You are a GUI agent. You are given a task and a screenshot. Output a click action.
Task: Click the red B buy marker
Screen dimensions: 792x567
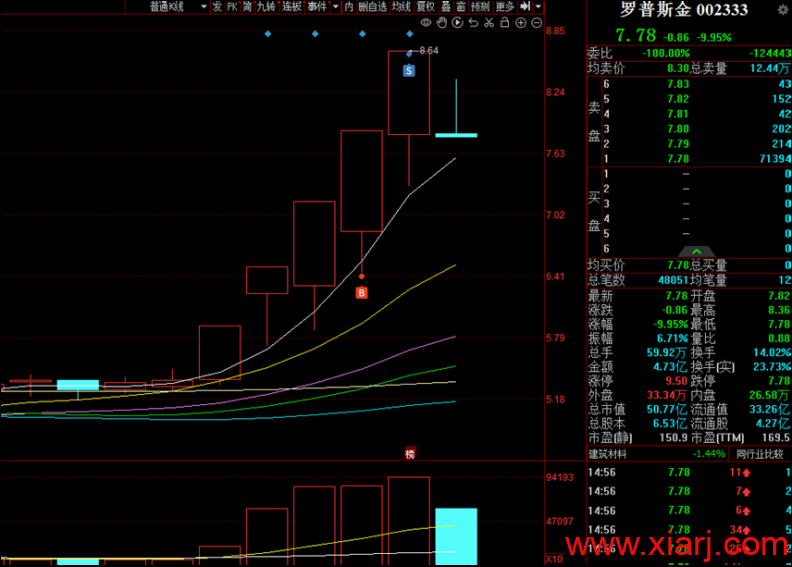[361, 292]
